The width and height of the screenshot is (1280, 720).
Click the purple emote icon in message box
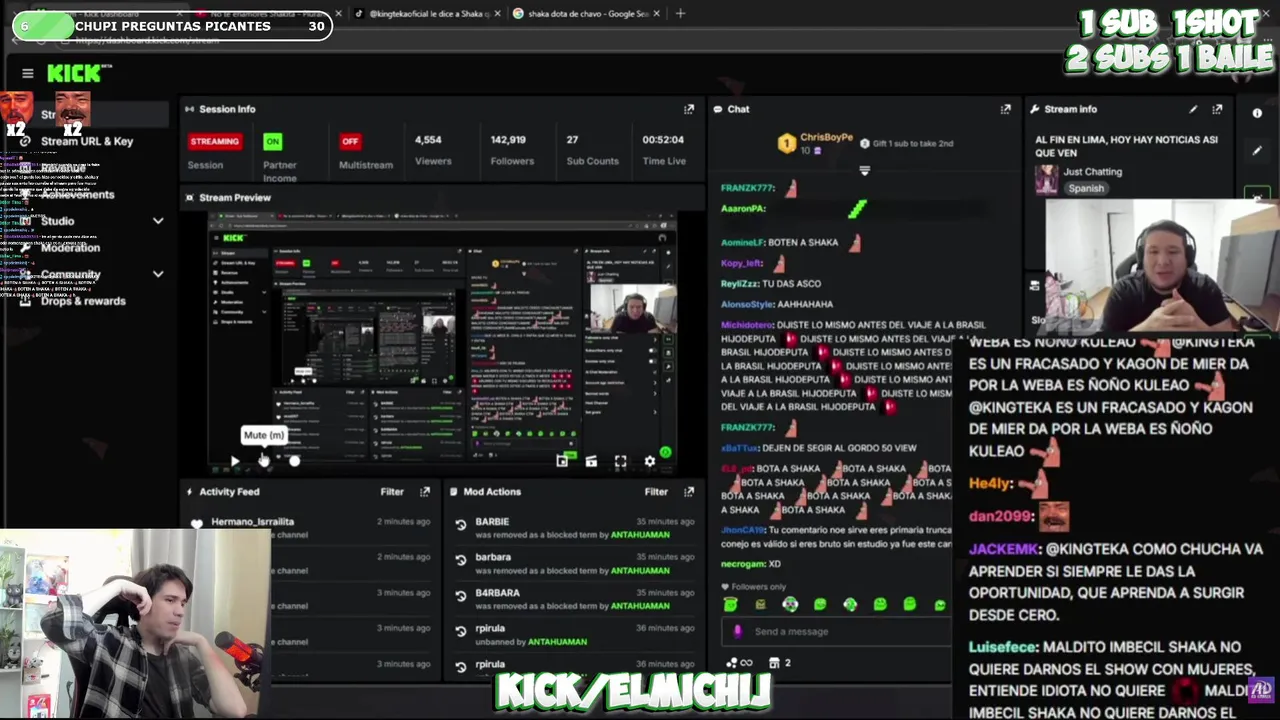(738, 631)
